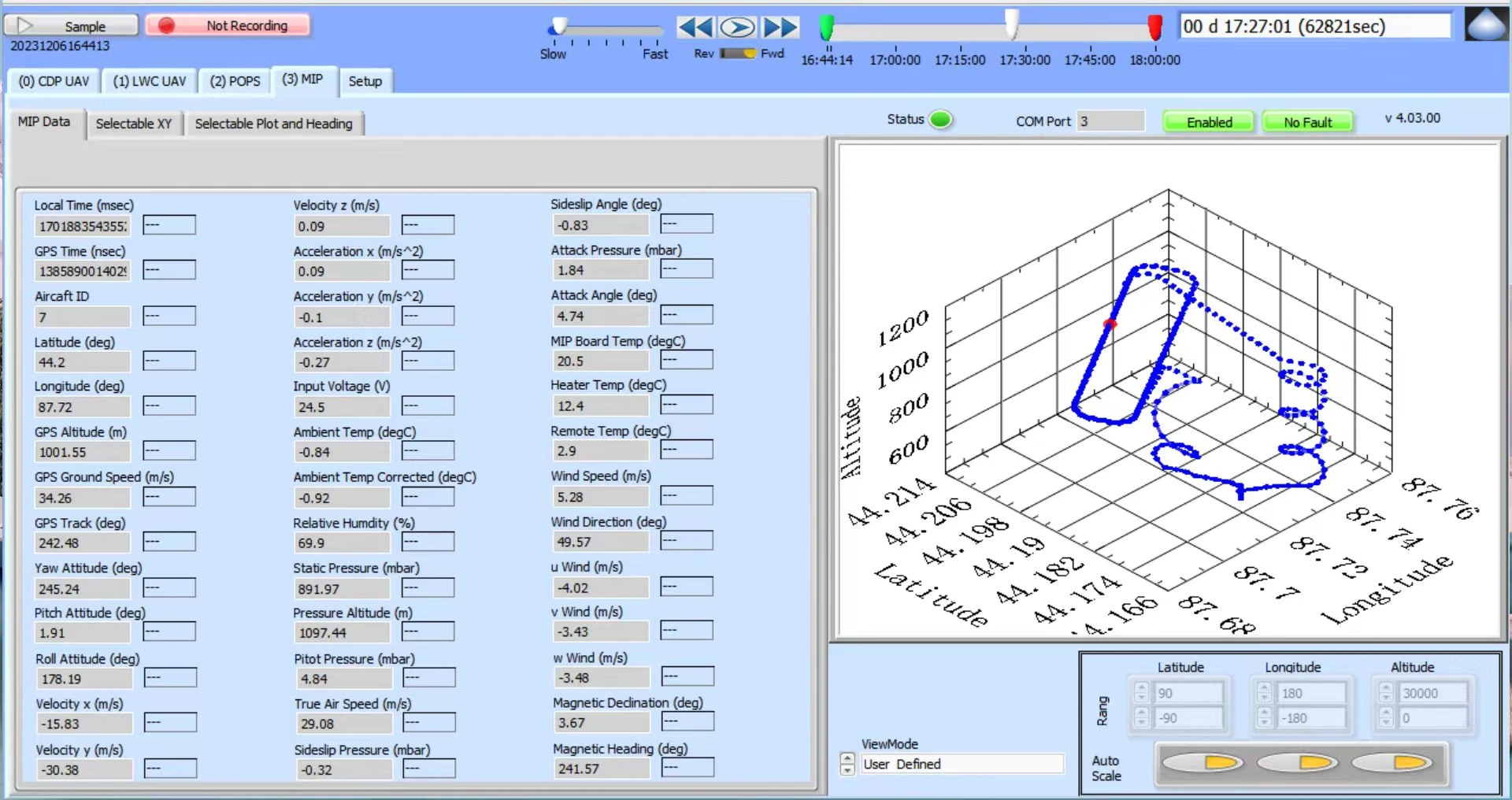Toggle the Longitude Auto Scale switch
Image resolution: width=1512 pixels, height=800 pixels.
click(x=1297, y=762)
